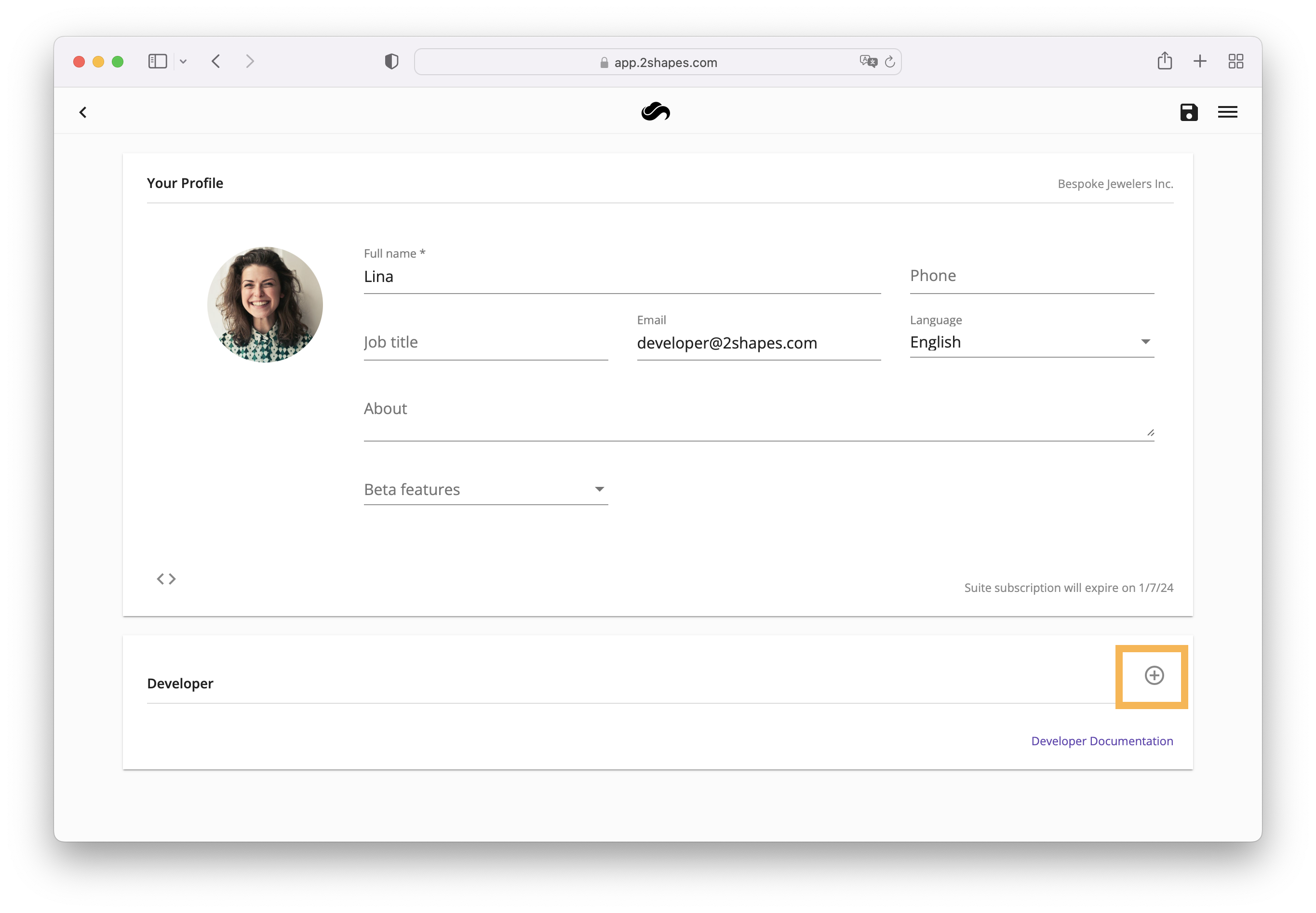Image resolution: width=1316 pixels, height=913 pixels.
Task: Click the Suite subscription expiry notice text
Action: click(x=1068, y=588)
